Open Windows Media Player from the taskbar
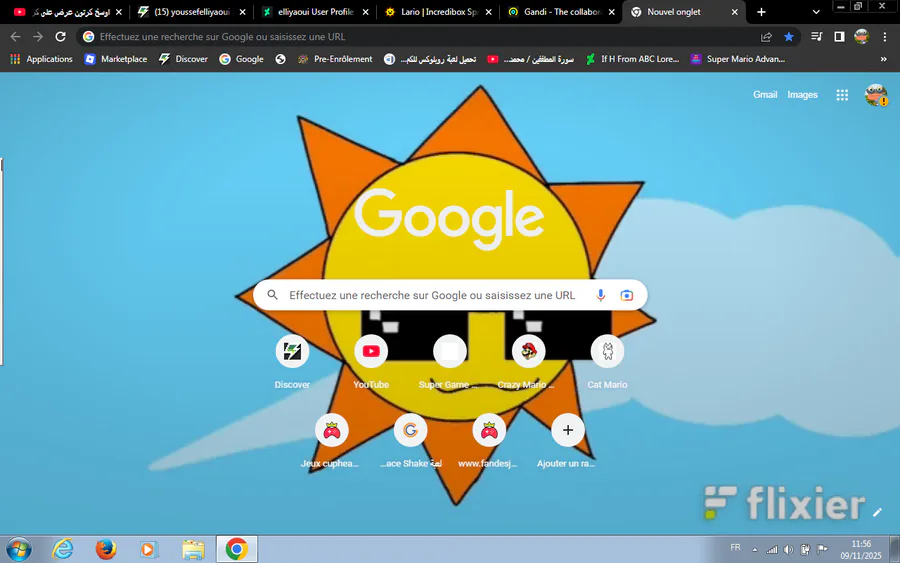Image resolution: width=900 pixels, height=563 pixels. pos(149,549)
